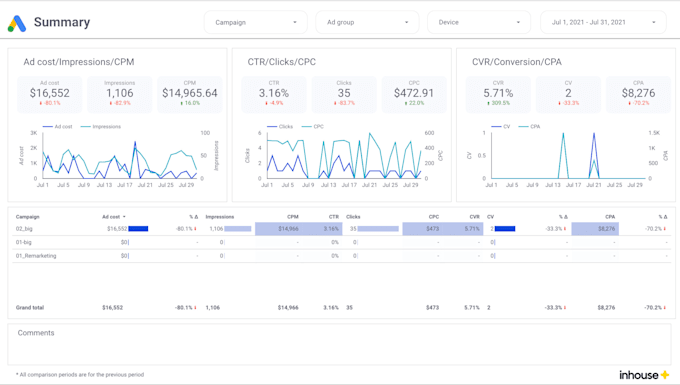Toggle the Impressions legend in first chart
The height and width of the screenshot is (385, 680).
point(101,127)
